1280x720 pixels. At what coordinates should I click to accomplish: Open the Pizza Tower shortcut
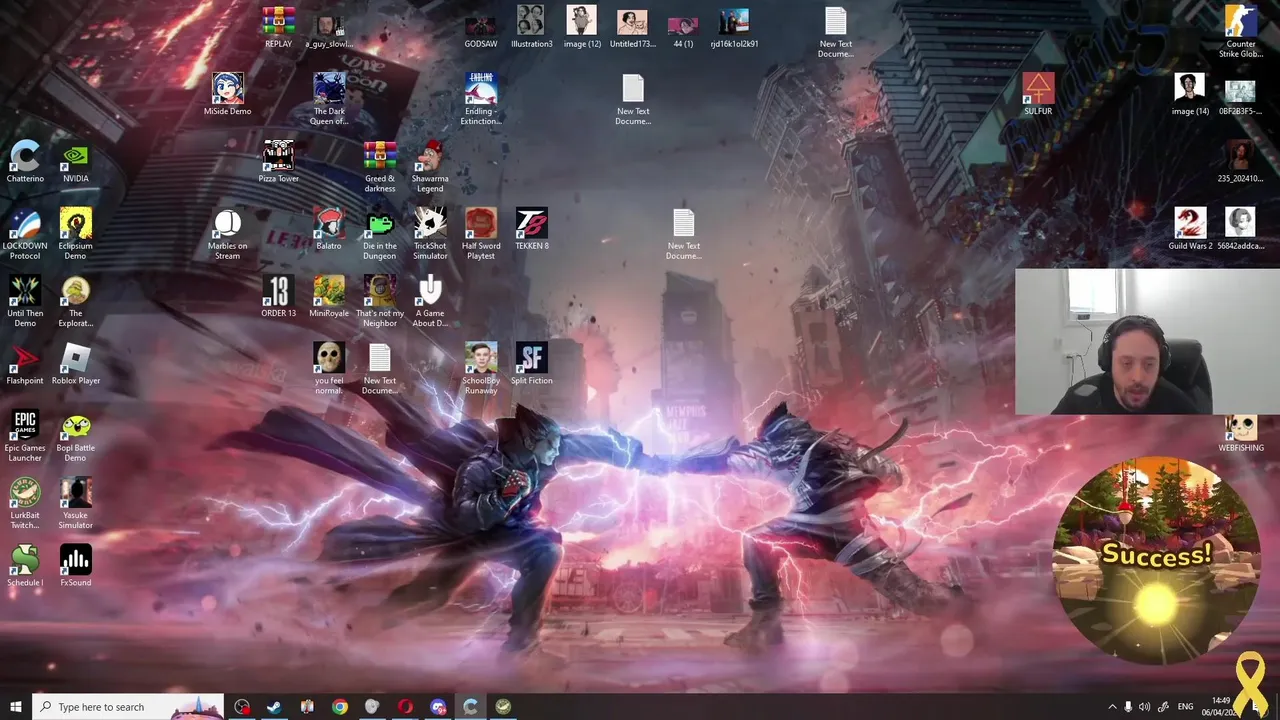click(278, 161)
